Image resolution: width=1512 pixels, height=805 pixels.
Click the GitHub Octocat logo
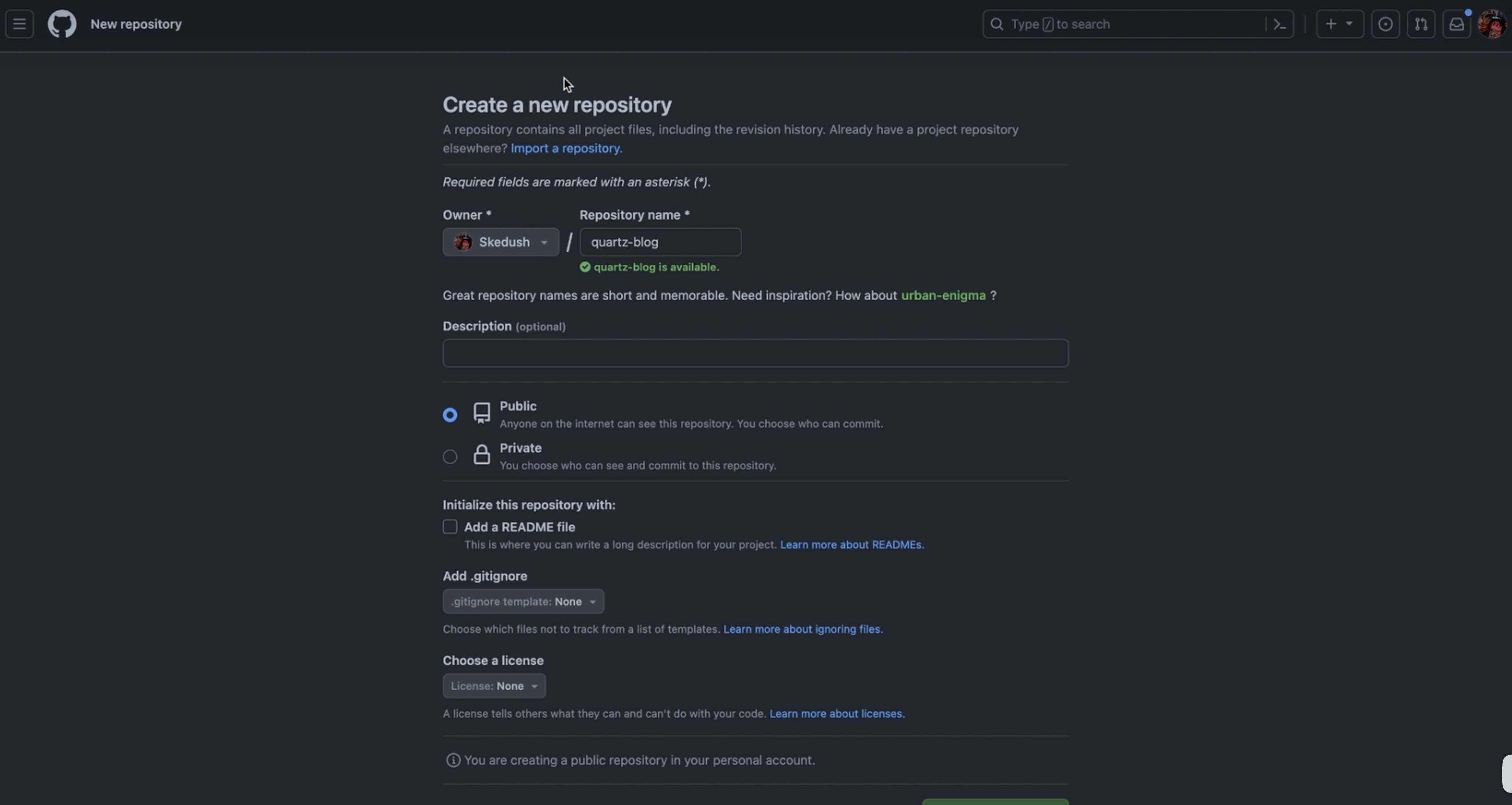62,24
